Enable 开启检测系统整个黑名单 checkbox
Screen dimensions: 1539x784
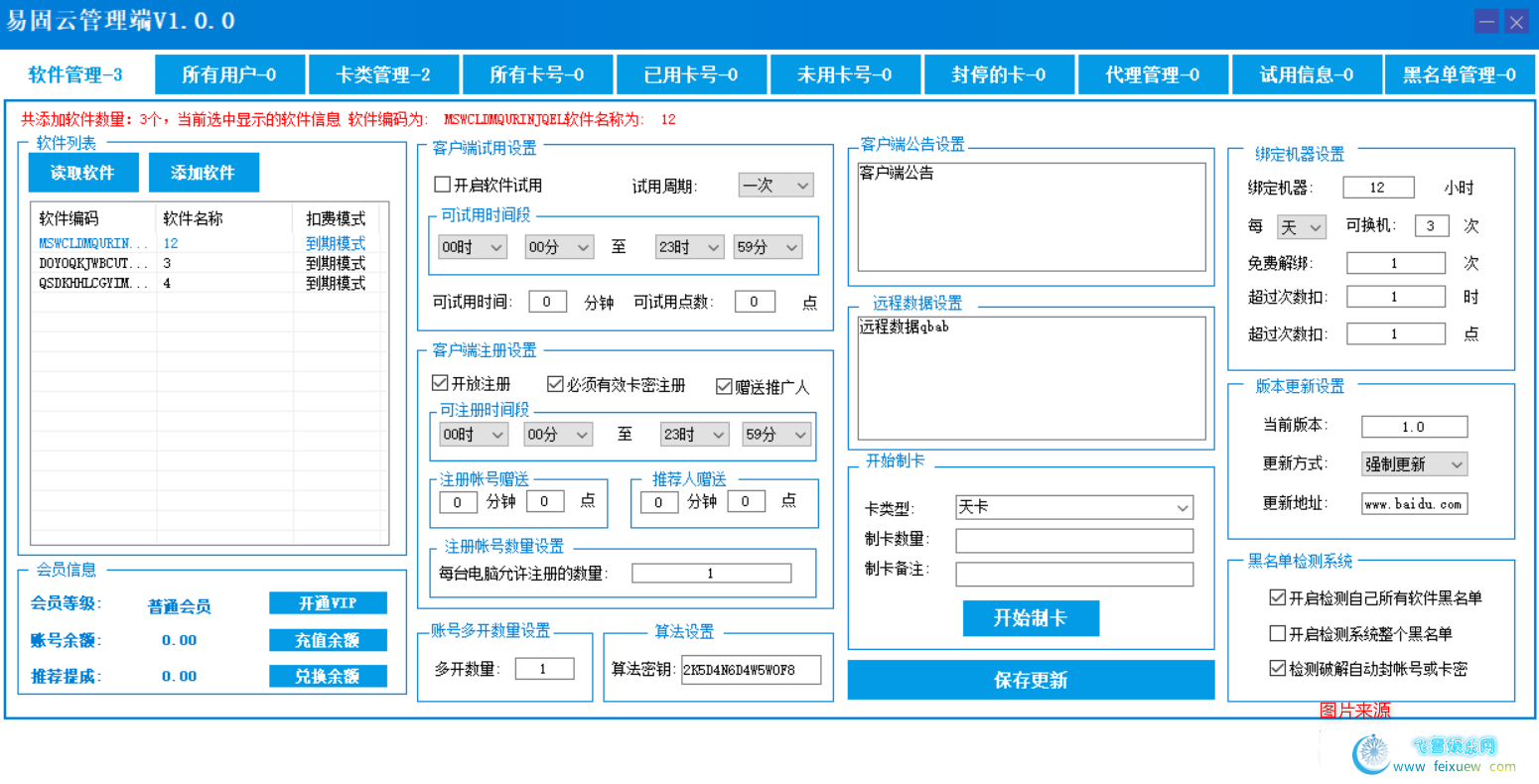click(x=1278, y=633)
